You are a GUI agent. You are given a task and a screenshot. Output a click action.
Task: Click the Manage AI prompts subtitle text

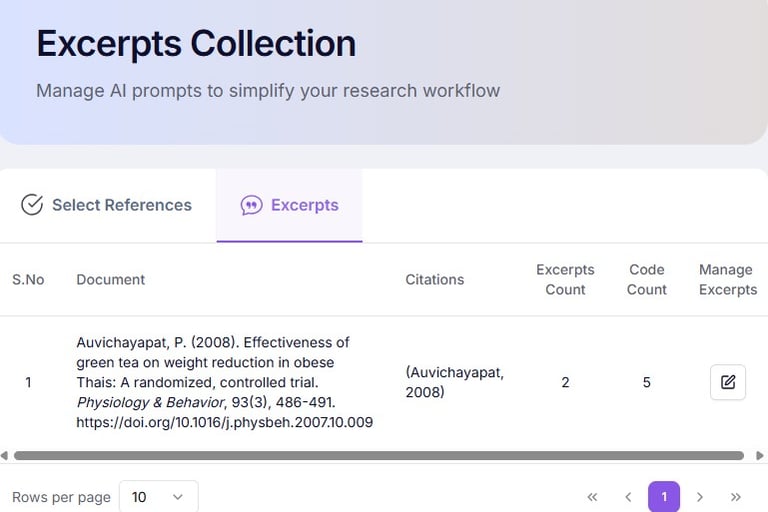[x=268, y=91]
